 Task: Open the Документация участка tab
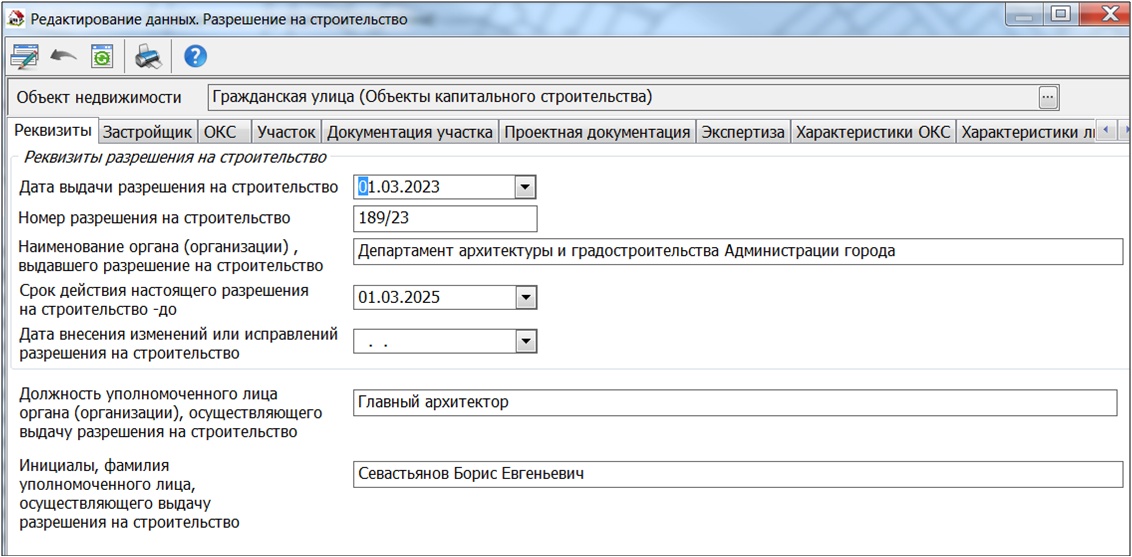410,133
